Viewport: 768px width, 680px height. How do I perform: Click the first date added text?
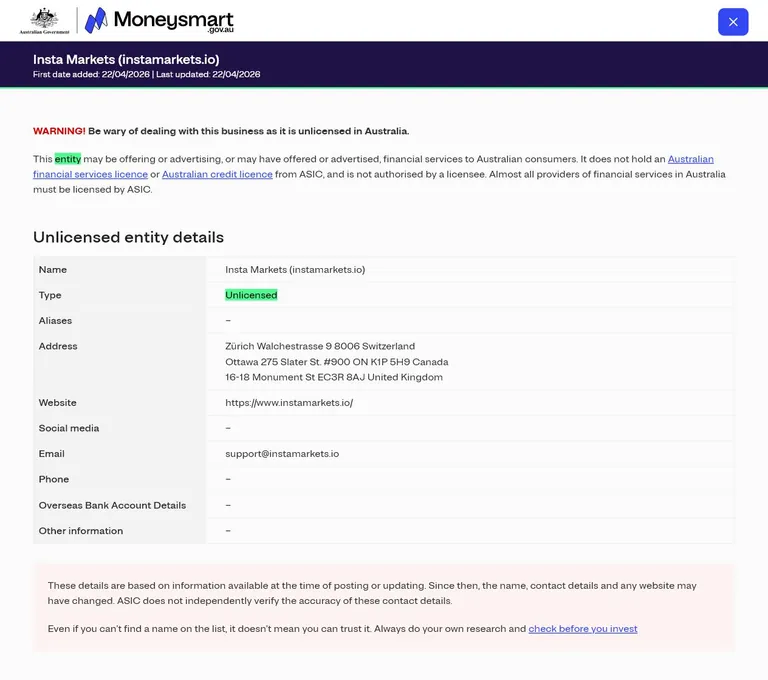[91, 74]
